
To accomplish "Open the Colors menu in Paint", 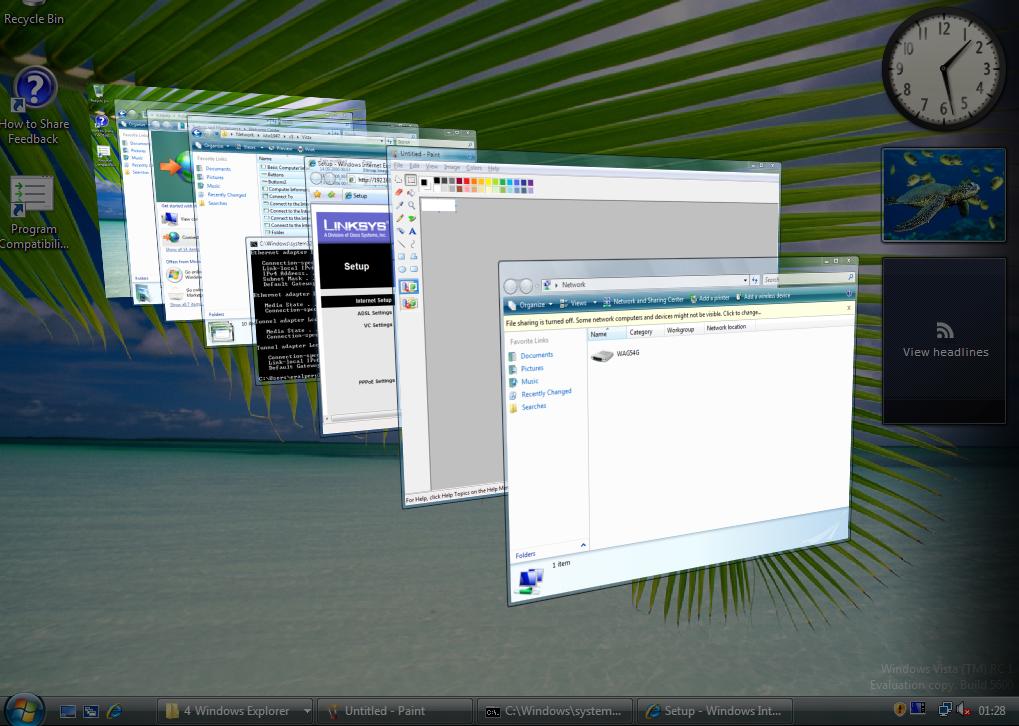I will point(474,168).
